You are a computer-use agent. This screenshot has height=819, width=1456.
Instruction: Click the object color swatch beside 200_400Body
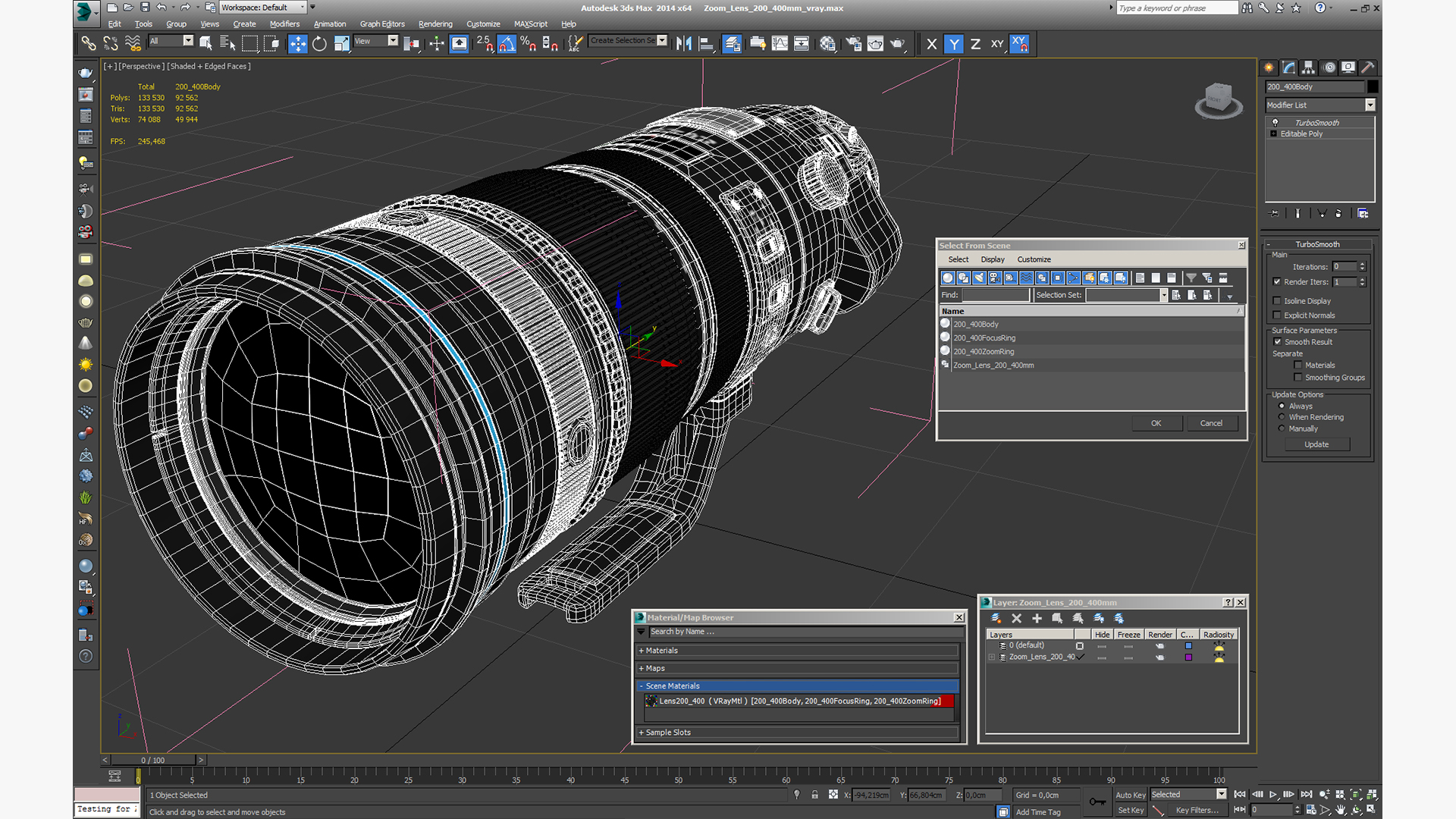coord(1373,86)
